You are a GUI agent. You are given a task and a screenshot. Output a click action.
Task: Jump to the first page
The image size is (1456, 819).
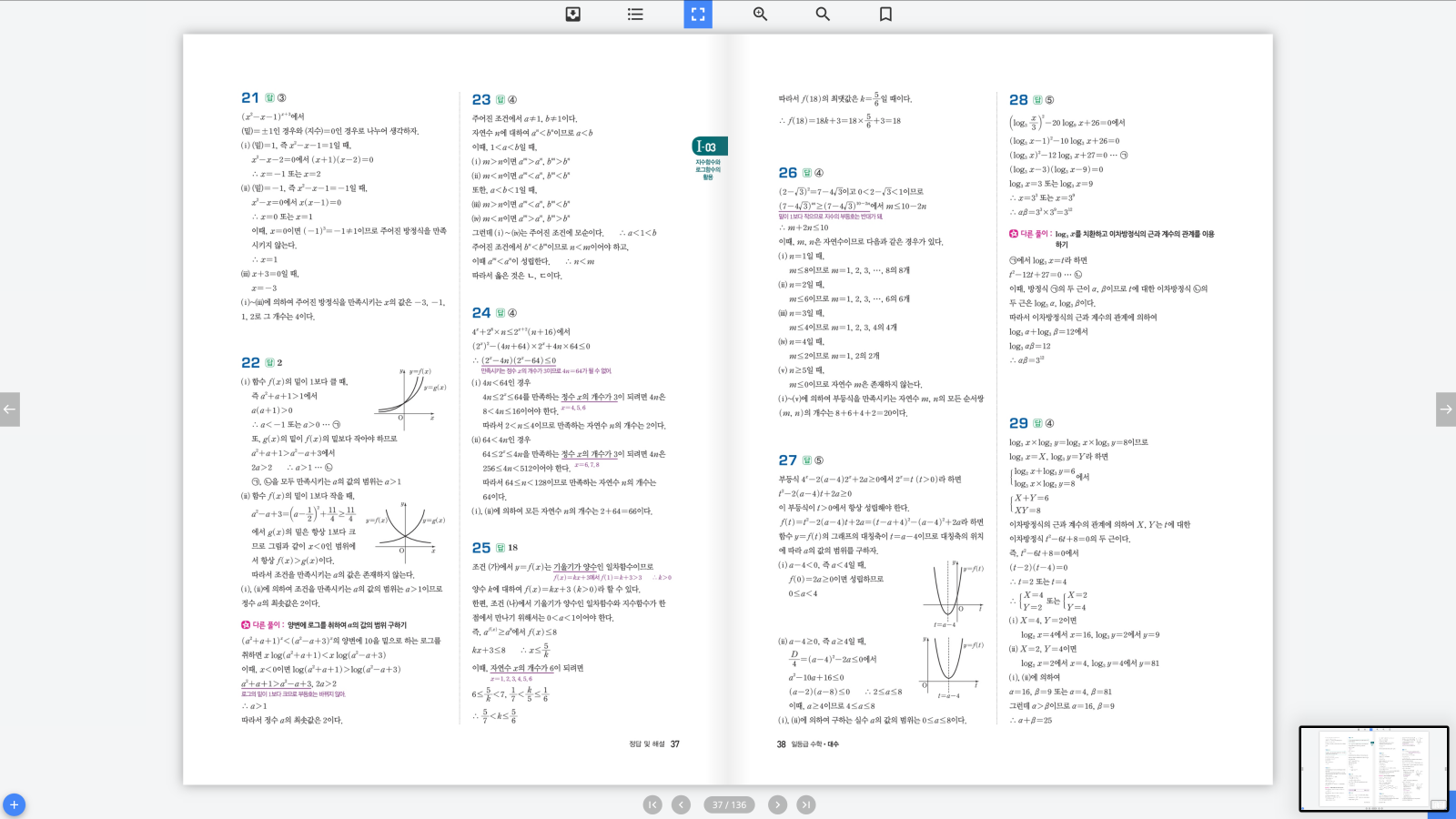point(652,804)
